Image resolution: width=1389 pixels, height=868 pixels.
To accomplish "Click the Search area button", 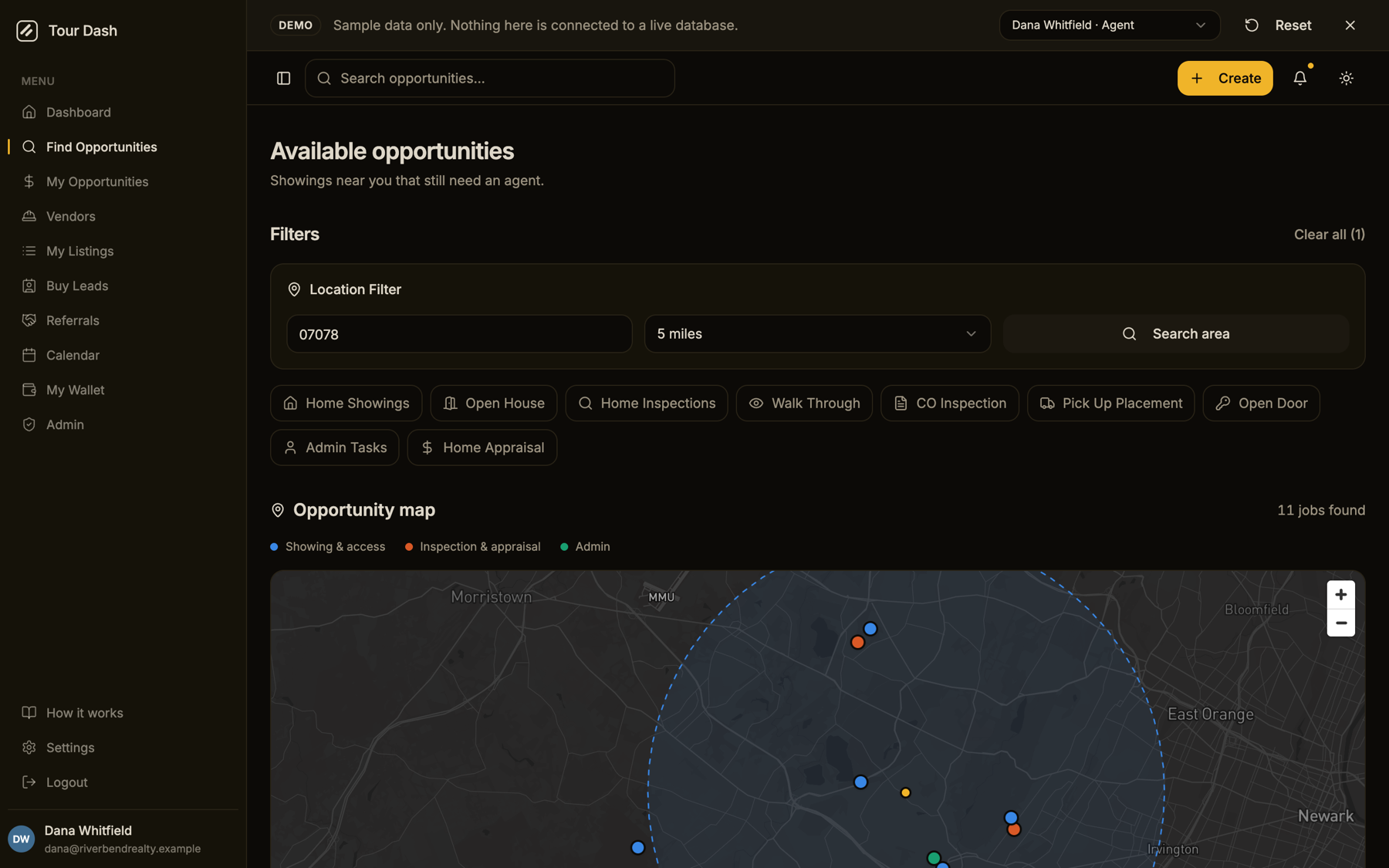I will tap(1175, 334).
